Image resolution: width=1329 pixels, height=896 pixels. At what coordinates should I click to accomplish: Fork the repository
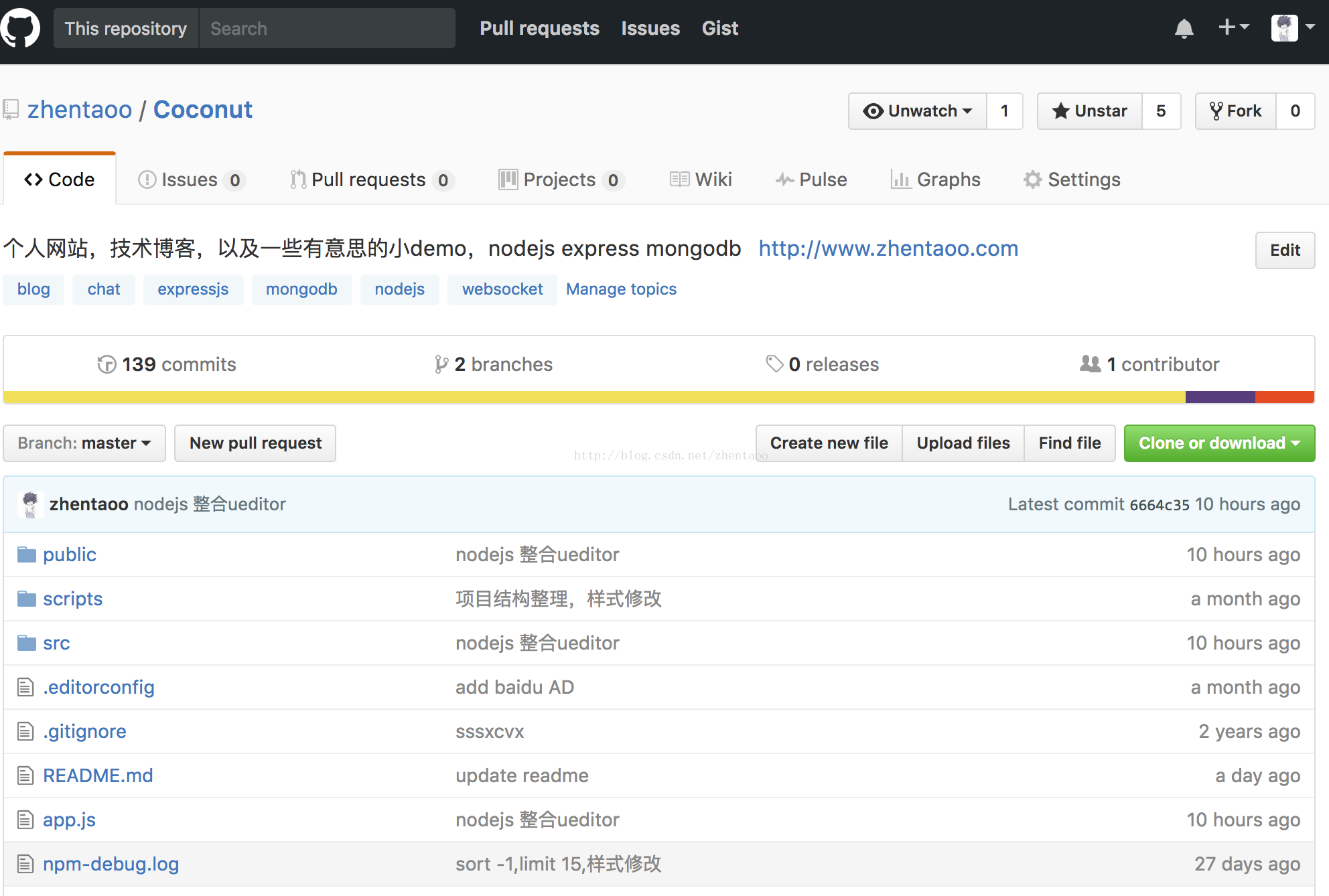pyautogui.click(x=1236, y=111)
